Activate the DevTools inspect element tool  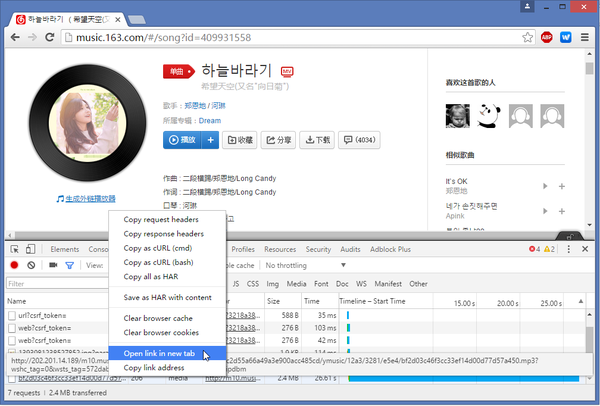(15, 249)
